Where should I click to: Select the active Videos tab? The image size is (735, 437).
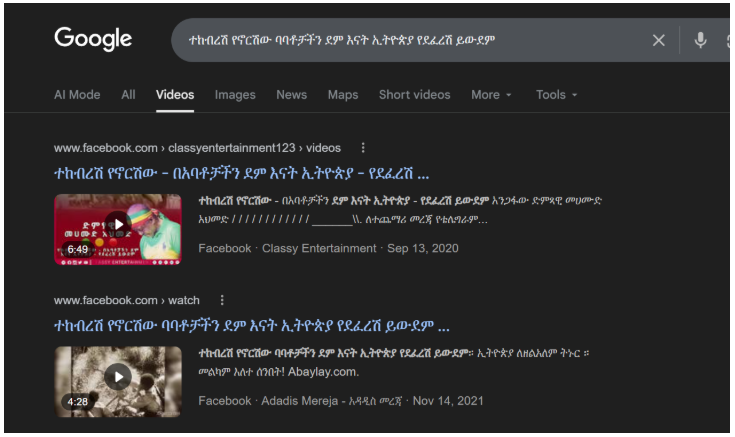point(175,95)
